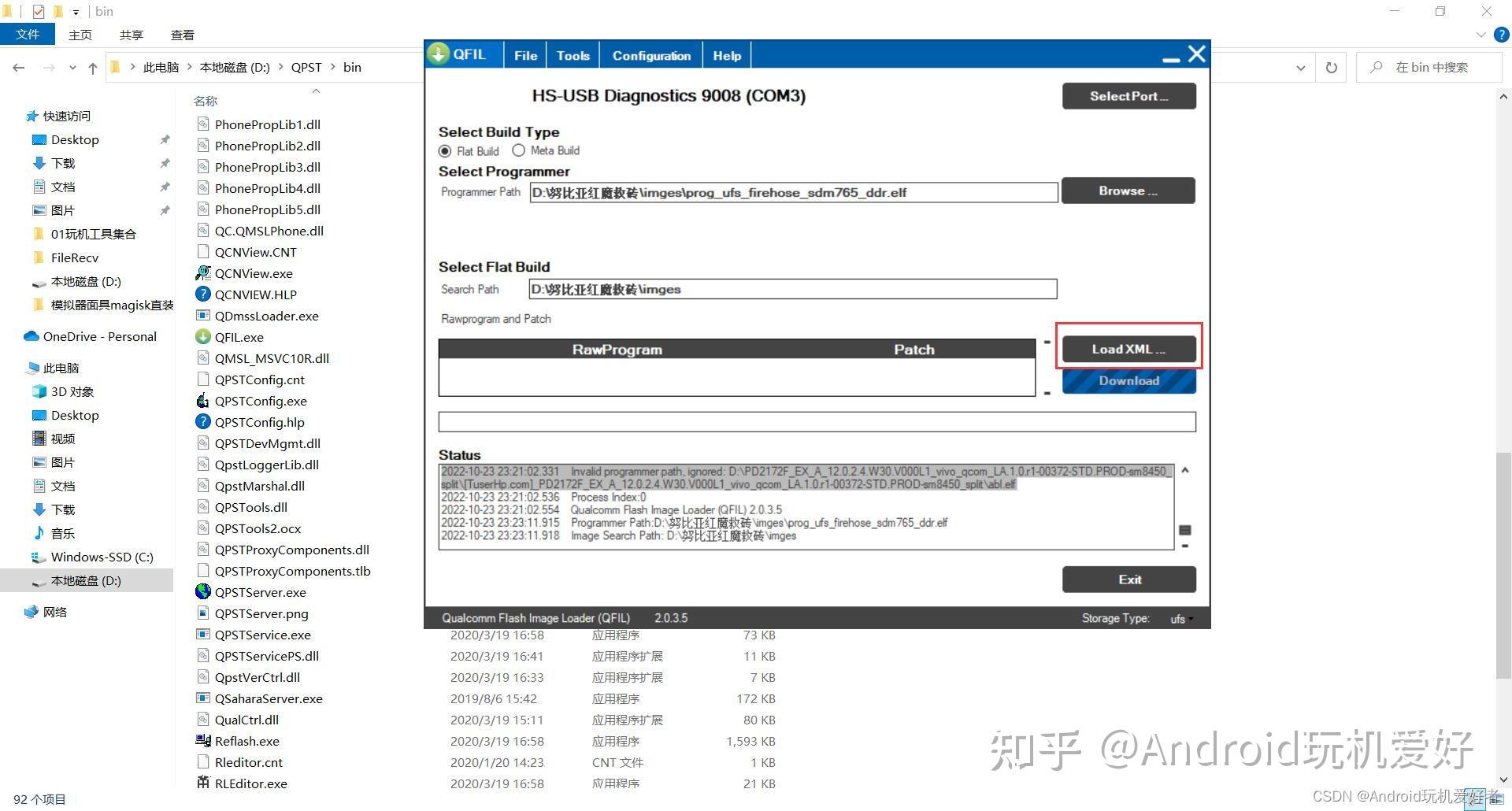The width and height of the screenshot is (1512, 811).
Task: Click the QPSTServer.exe globe icon
Action: (x=203, y=592)
